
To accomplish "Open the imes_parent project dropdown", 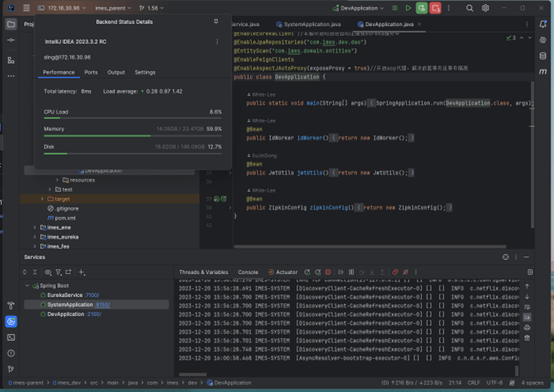I will [113, 8].
